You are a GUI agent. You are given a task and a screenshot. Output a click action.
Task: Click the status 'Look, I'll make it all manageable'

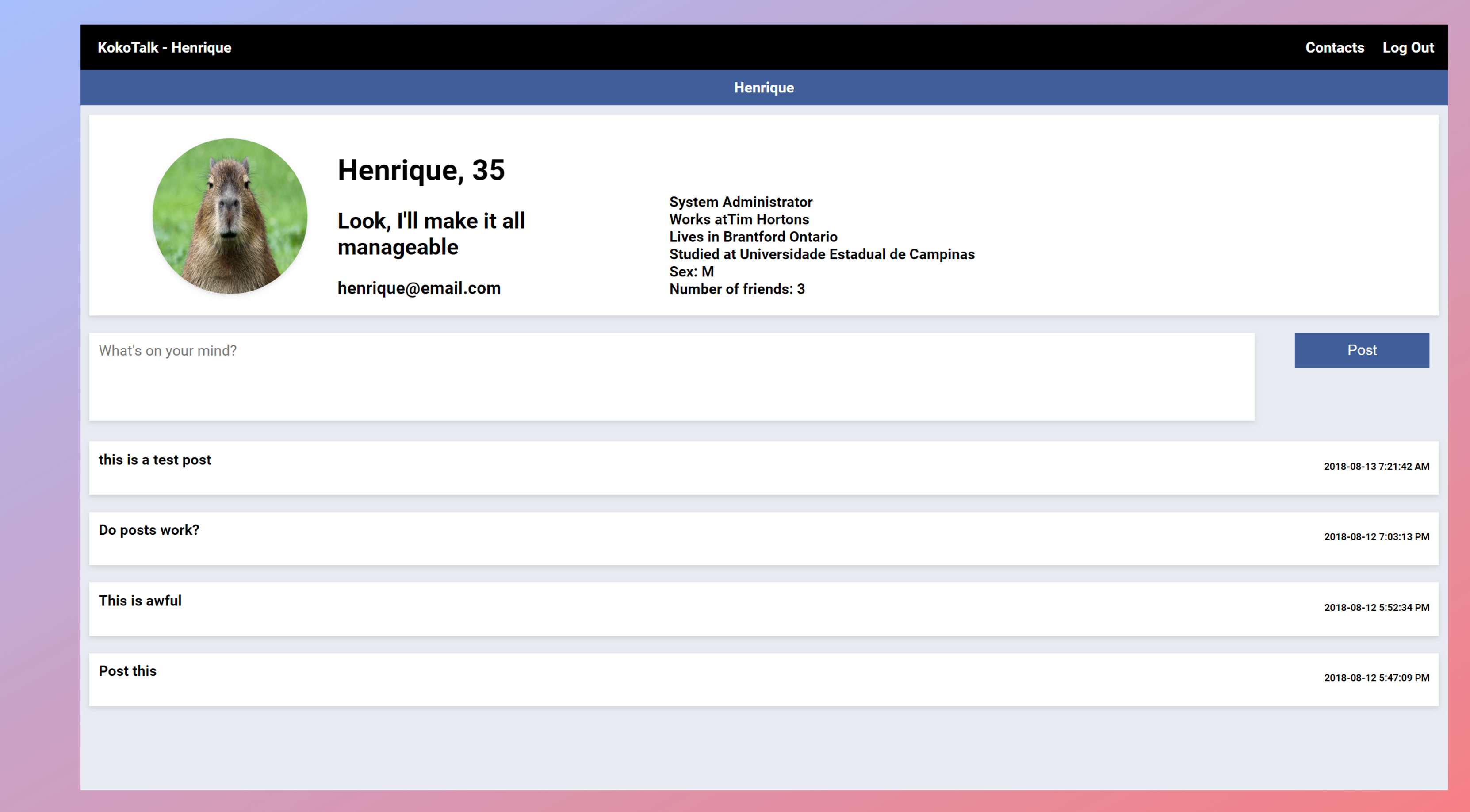[431, 234]
